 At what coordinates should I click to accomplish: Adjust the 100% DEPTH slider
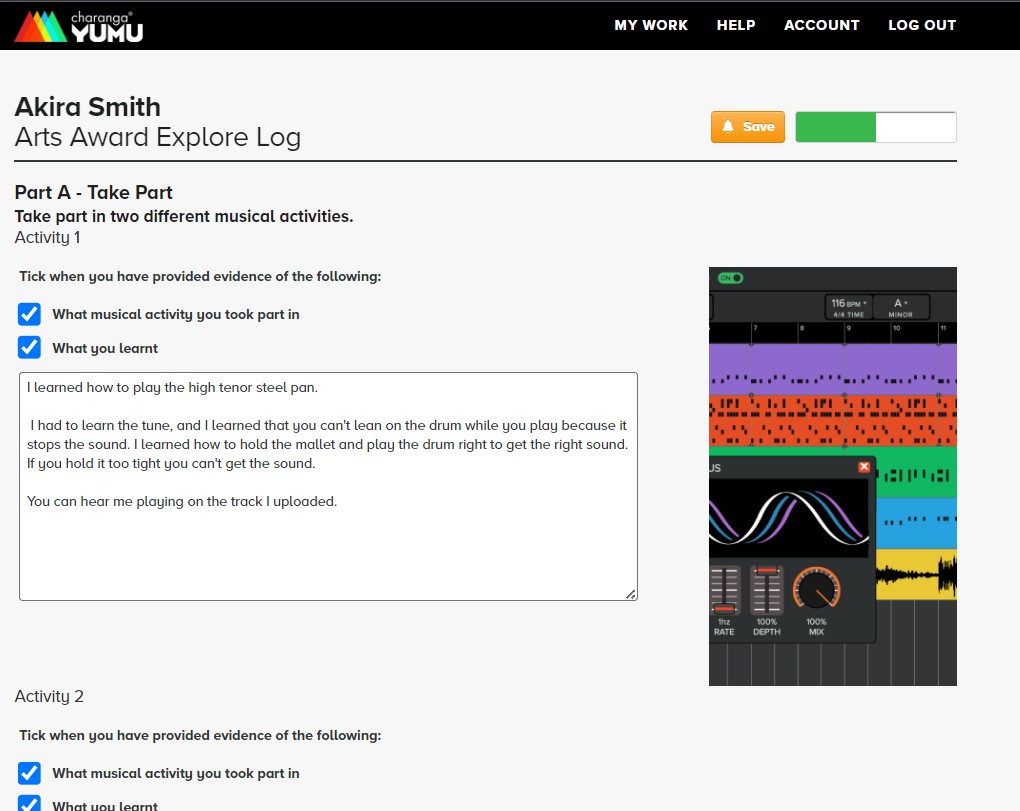tap(767, 570)
